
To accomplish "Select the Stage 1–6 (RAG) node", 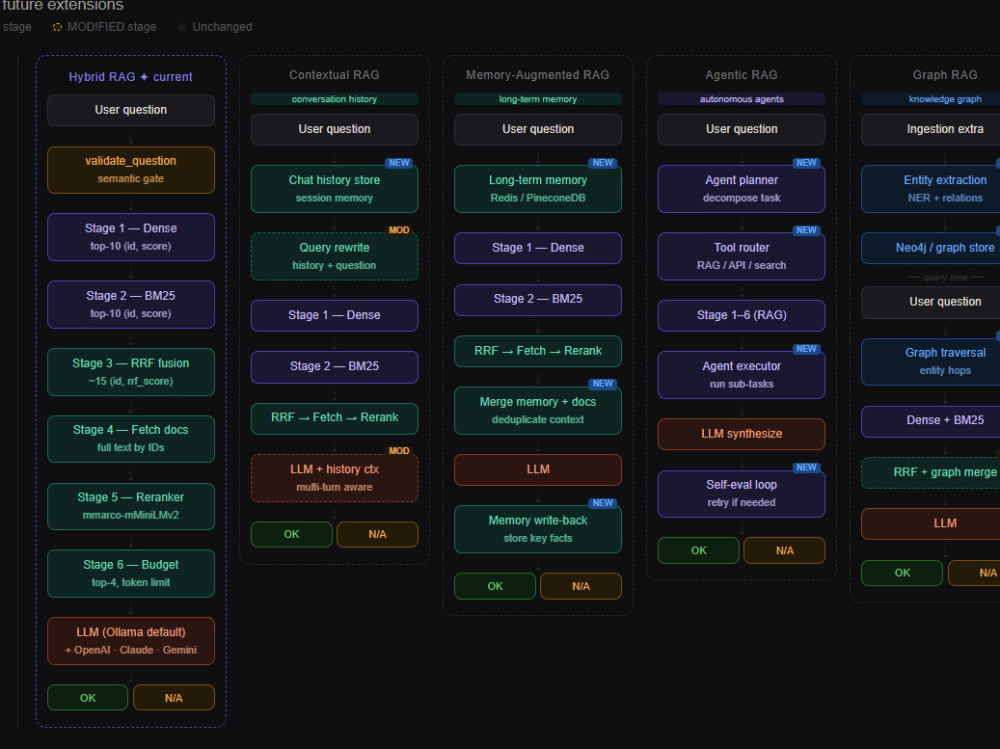I will tap(741, 315).
